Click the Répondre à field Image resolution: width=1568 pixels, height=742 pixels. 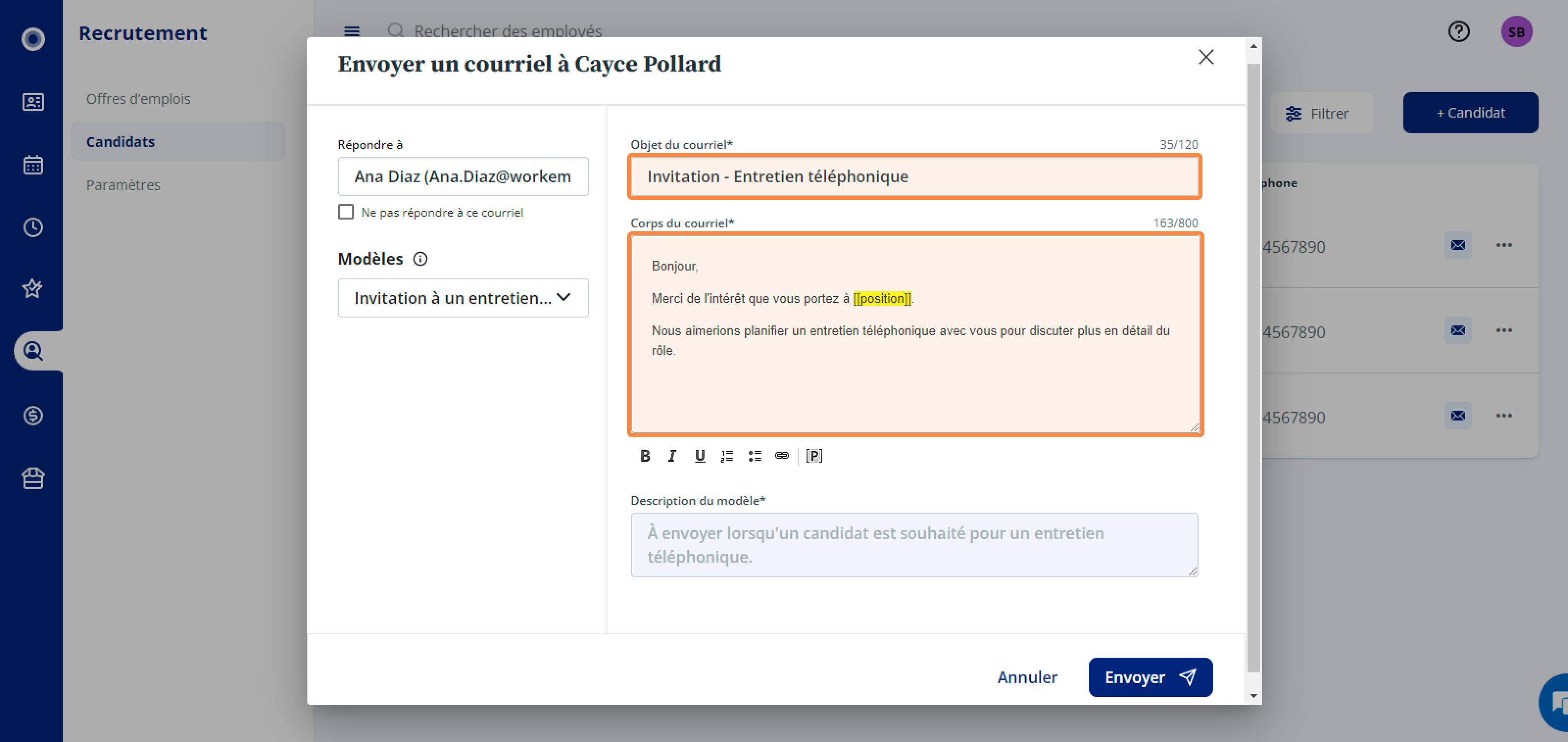click(x=463, y=176)
